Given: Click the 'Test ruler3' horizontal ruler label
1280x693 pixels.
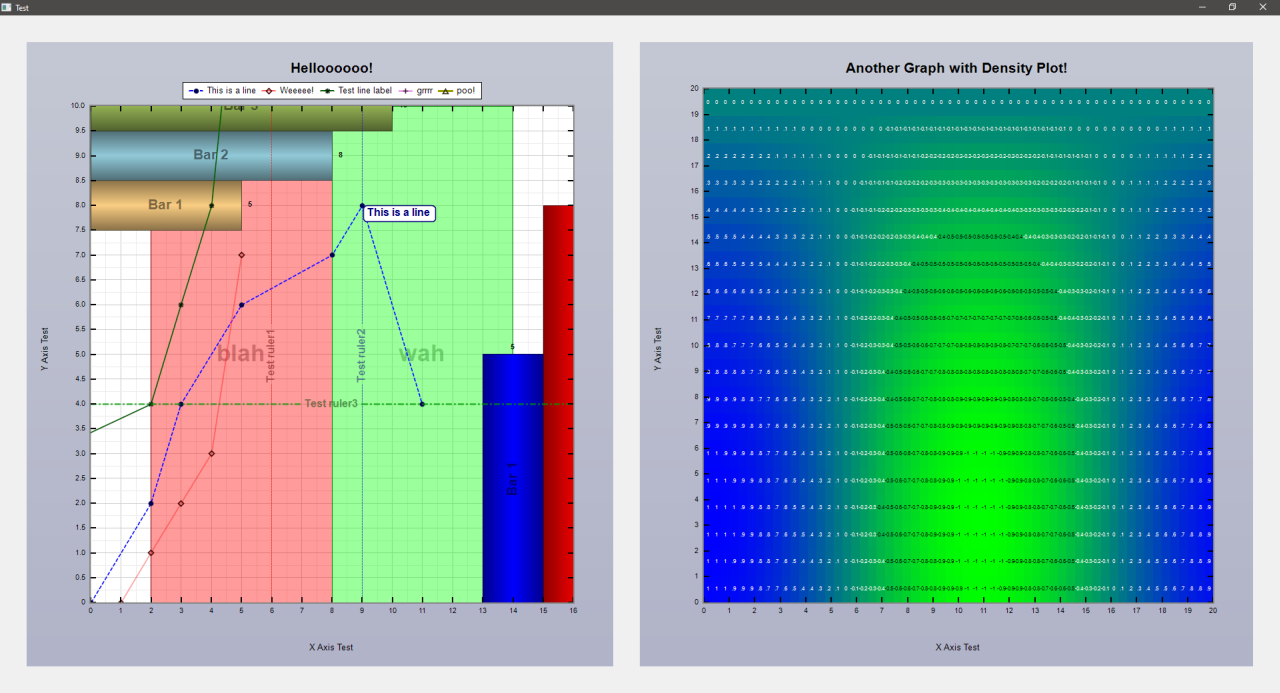Looking at the screenshot, I should click(x=331, y=404).
